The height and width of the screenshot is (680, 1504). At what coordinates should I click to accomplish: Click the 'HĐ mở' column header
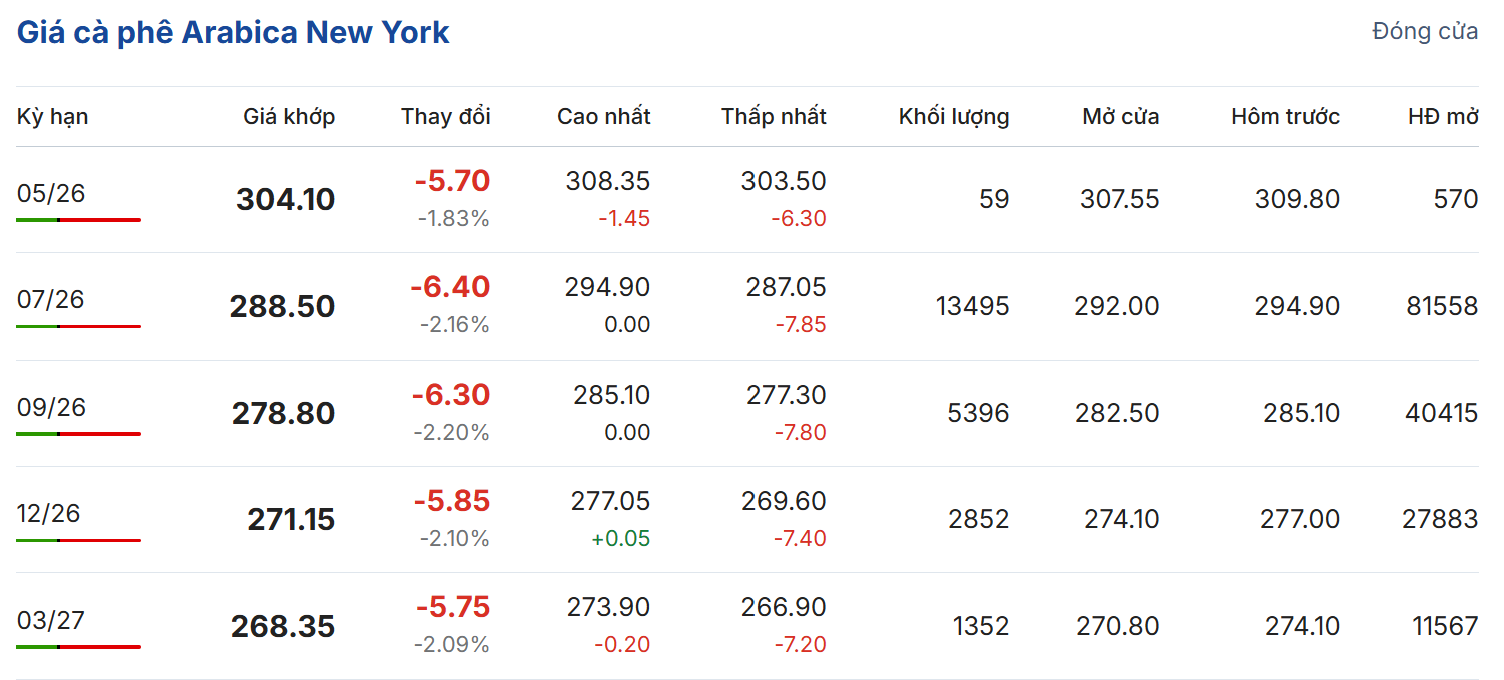pyautogui.click(x=1443, y=116)
